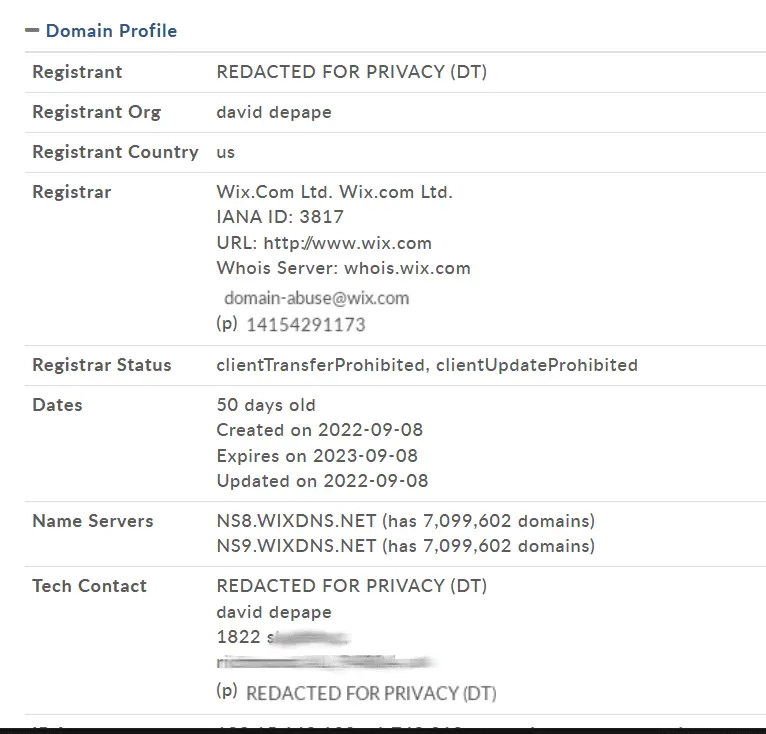Click the clientUpdateProhibited status

[x=536, y=365]
